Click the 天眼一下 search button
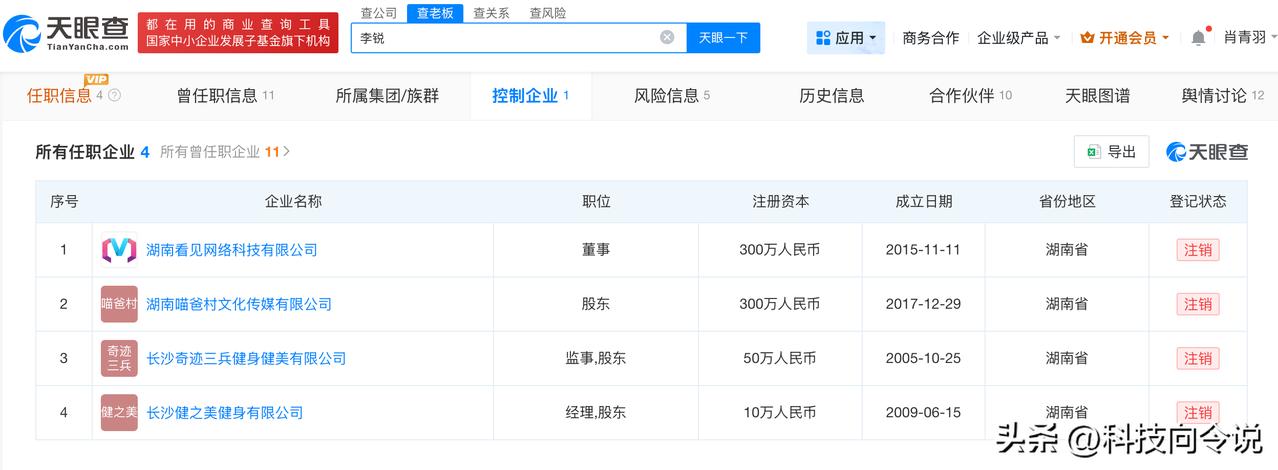Screen dimensions: 1278x470 (723, 38)
